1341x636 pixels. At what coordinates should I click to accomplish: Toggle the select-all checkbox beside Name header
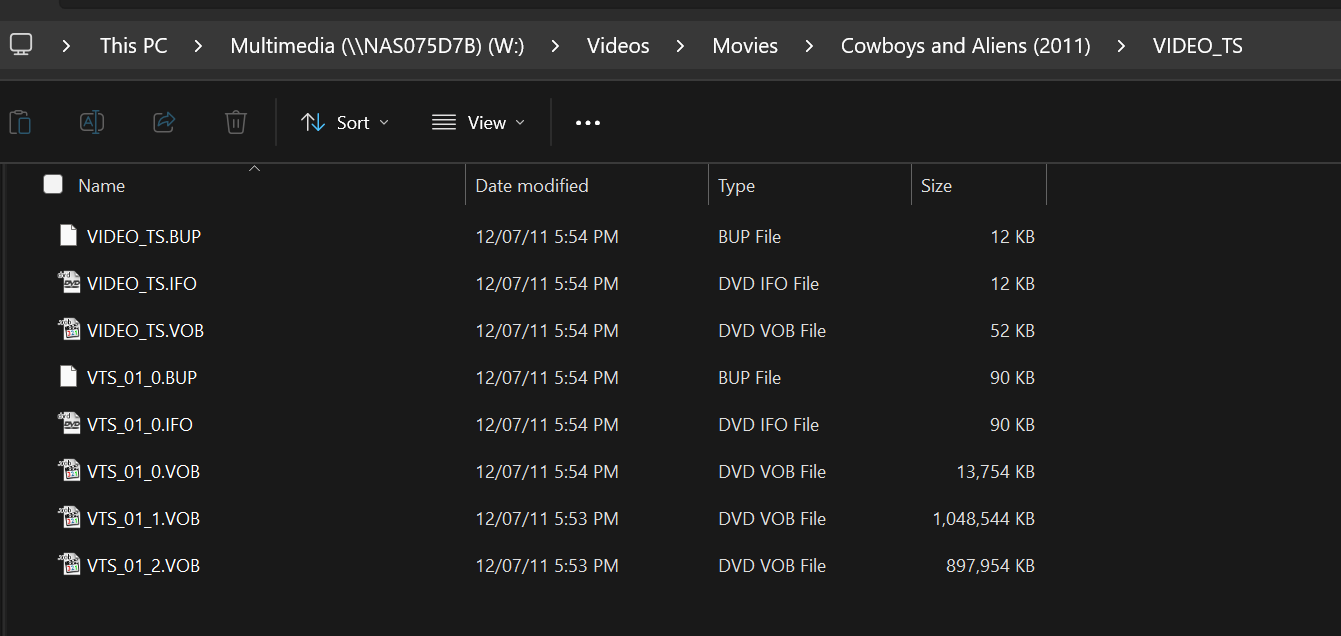tap(52, 184)
